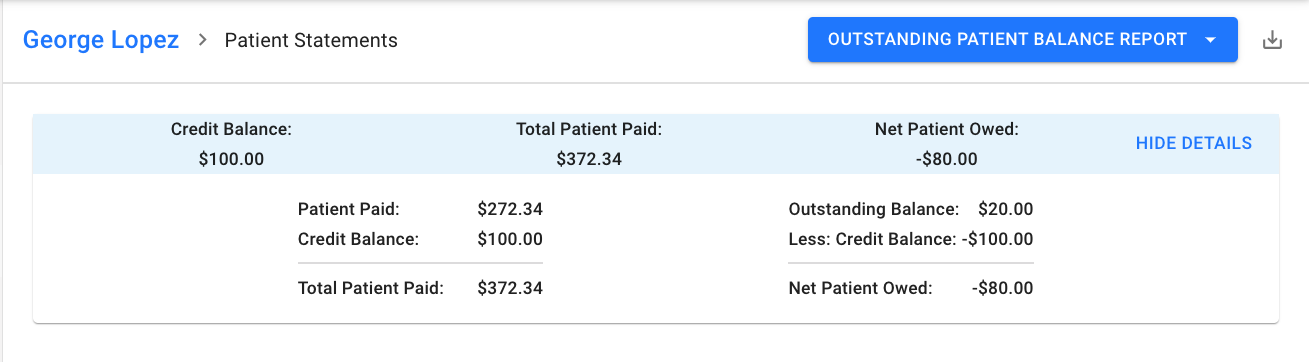This screenshot has height=362, width=1309.
Task: Click the $272.34 patient paid amount
Action: click(x=510, y=209)
